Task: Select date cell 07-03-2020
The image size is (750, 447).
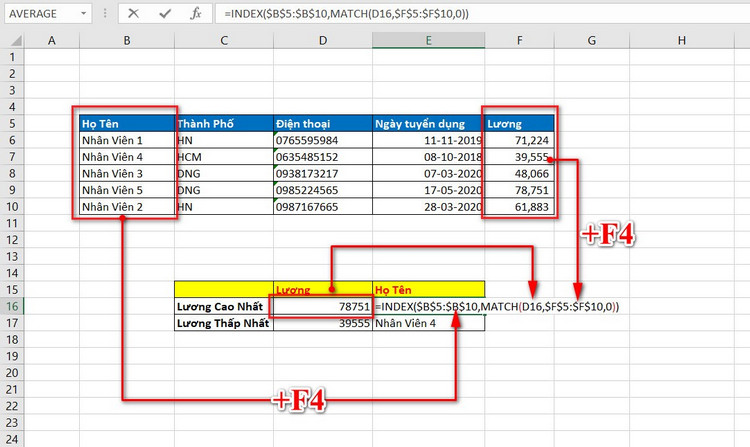Action: point(429,174)
